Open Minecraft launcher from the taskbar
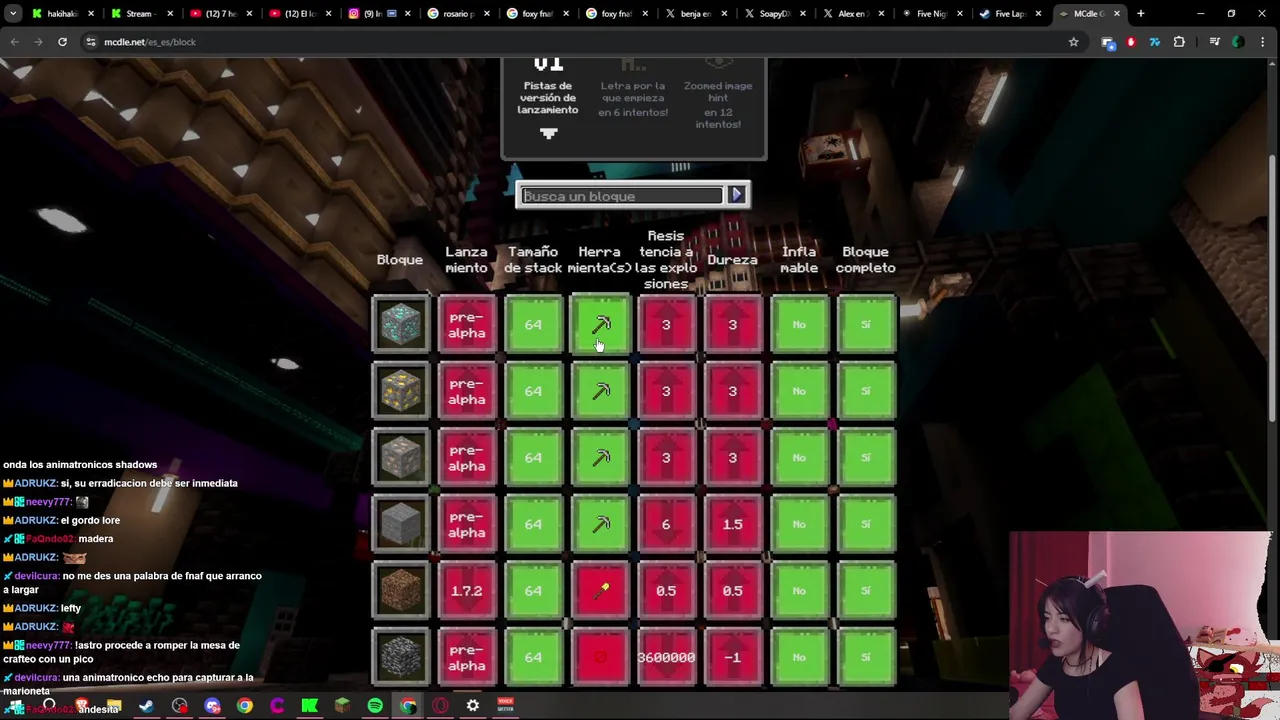The image size is (1280, 720). 342,706
